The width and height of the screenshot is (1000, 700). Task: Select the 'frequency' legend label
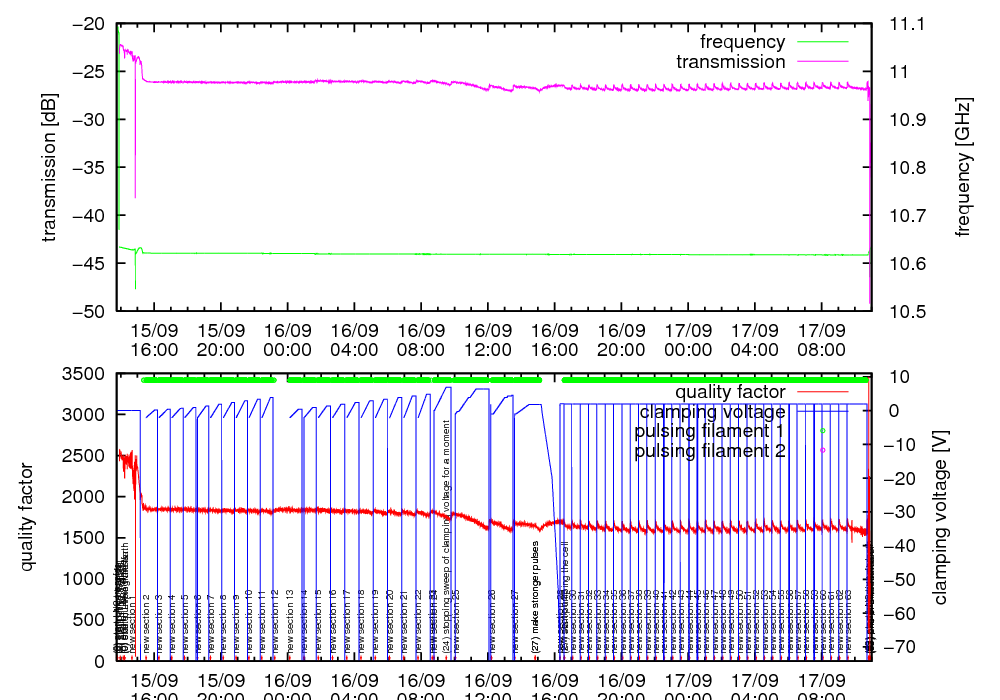click(742, 42)
